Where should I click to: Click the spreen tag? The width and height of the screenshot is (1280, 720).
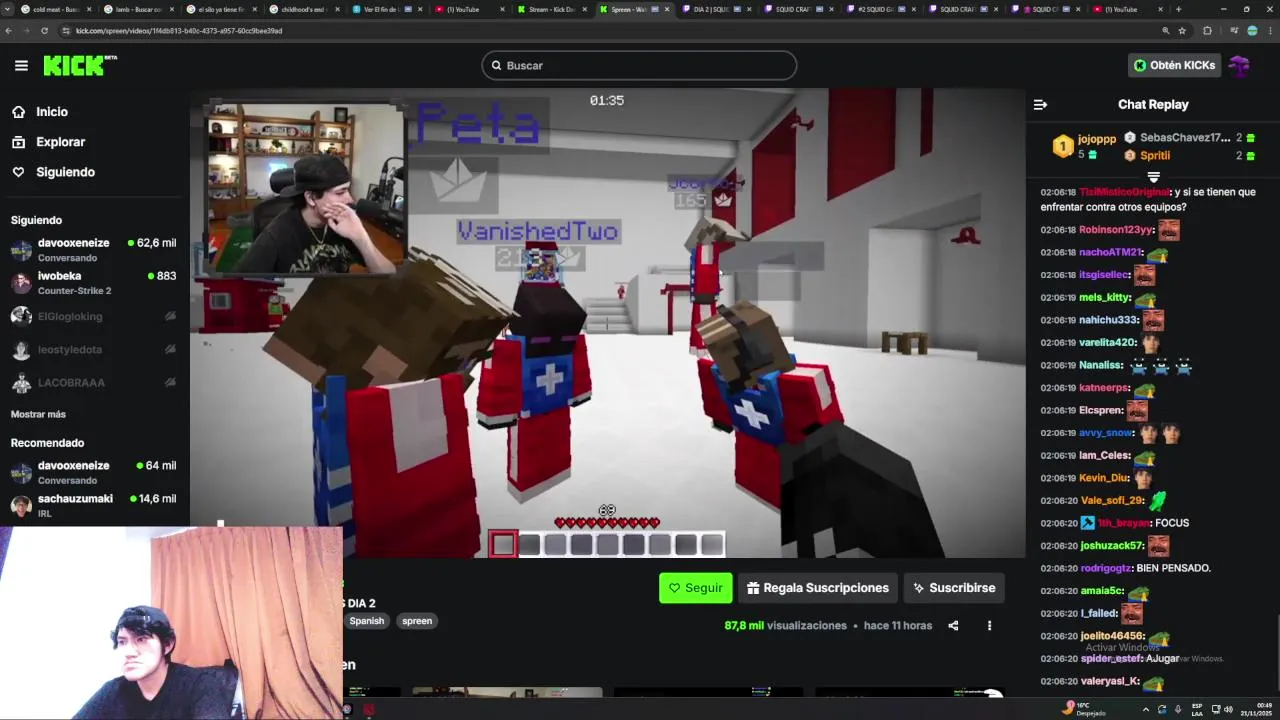click(417, 621)
